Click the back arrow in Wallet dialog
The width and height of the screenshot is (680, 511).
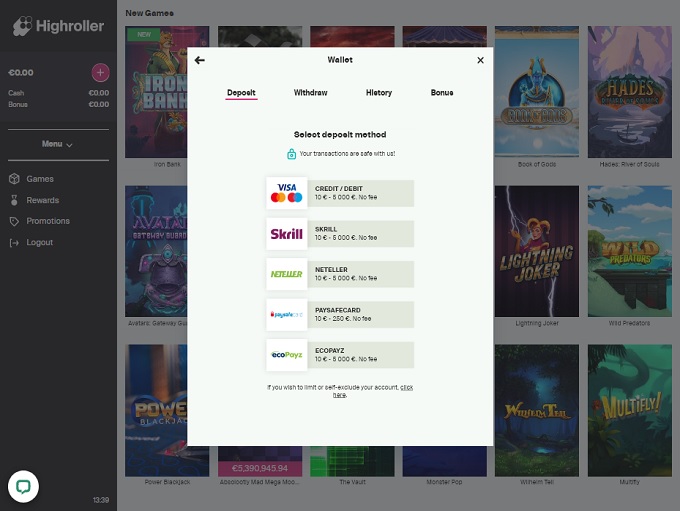199,60
